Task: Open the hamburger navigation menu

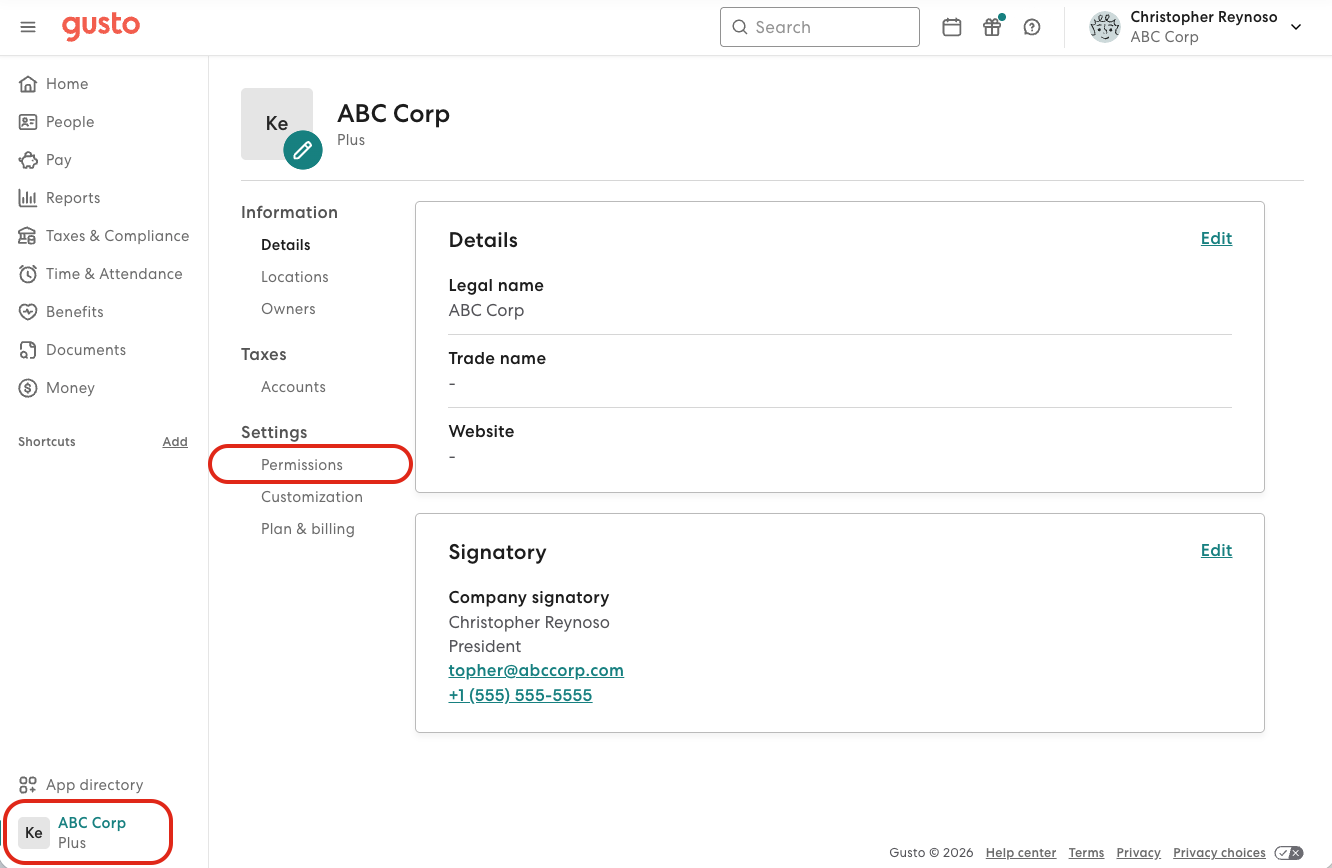Action: click(x=28, y=27)
